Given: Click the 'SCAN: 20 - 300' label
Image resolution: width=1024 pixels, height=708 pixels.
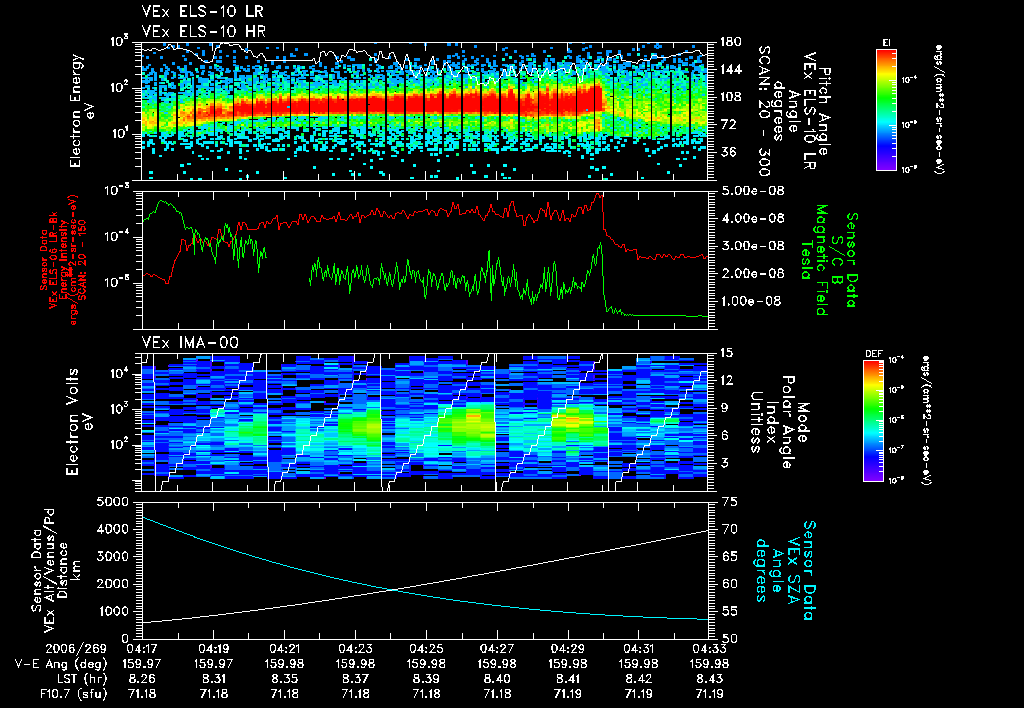Looking at the screenshot, I should pyautogui.click(x=763, y=111).
